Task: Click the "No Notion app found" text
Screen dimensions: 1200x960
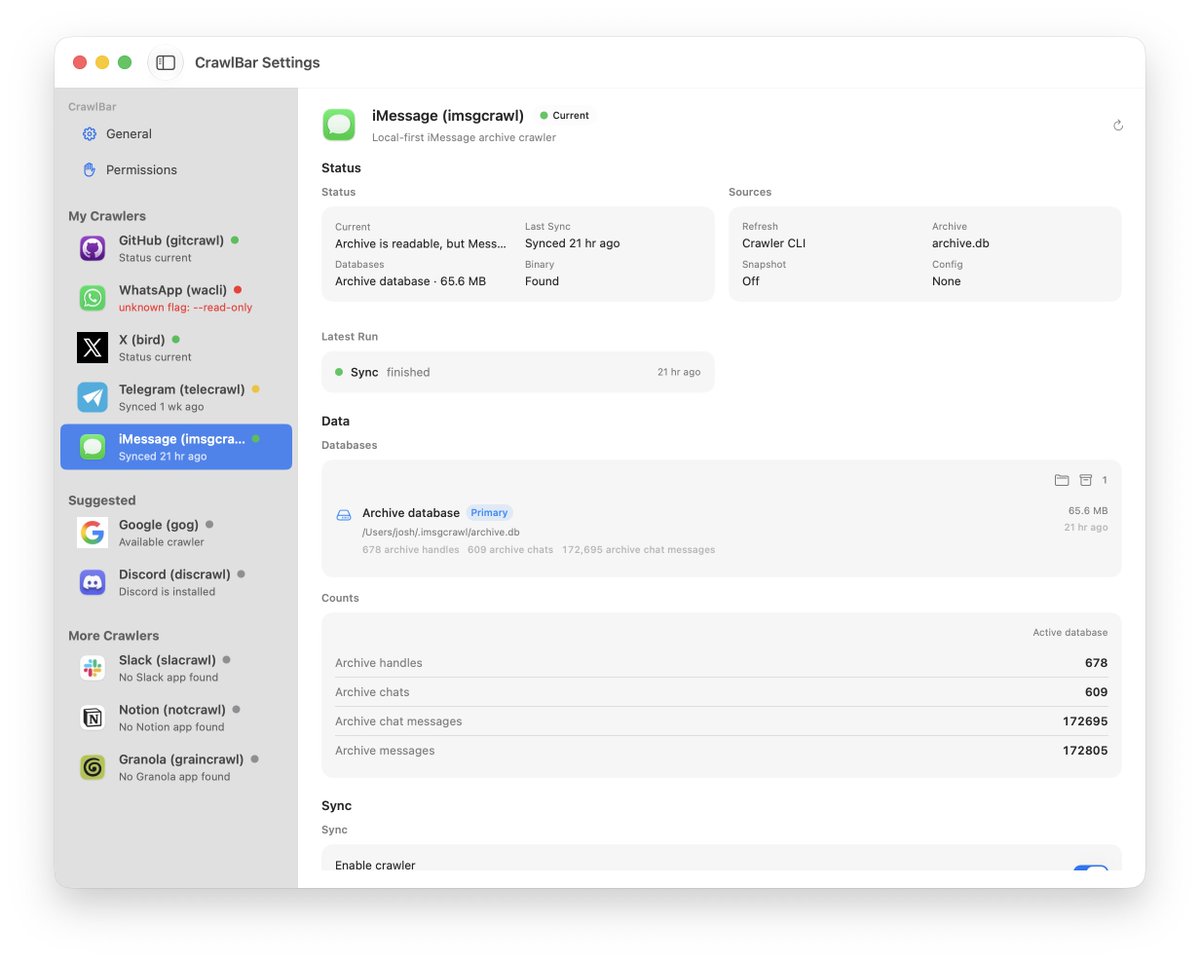Action: (172, 727)
